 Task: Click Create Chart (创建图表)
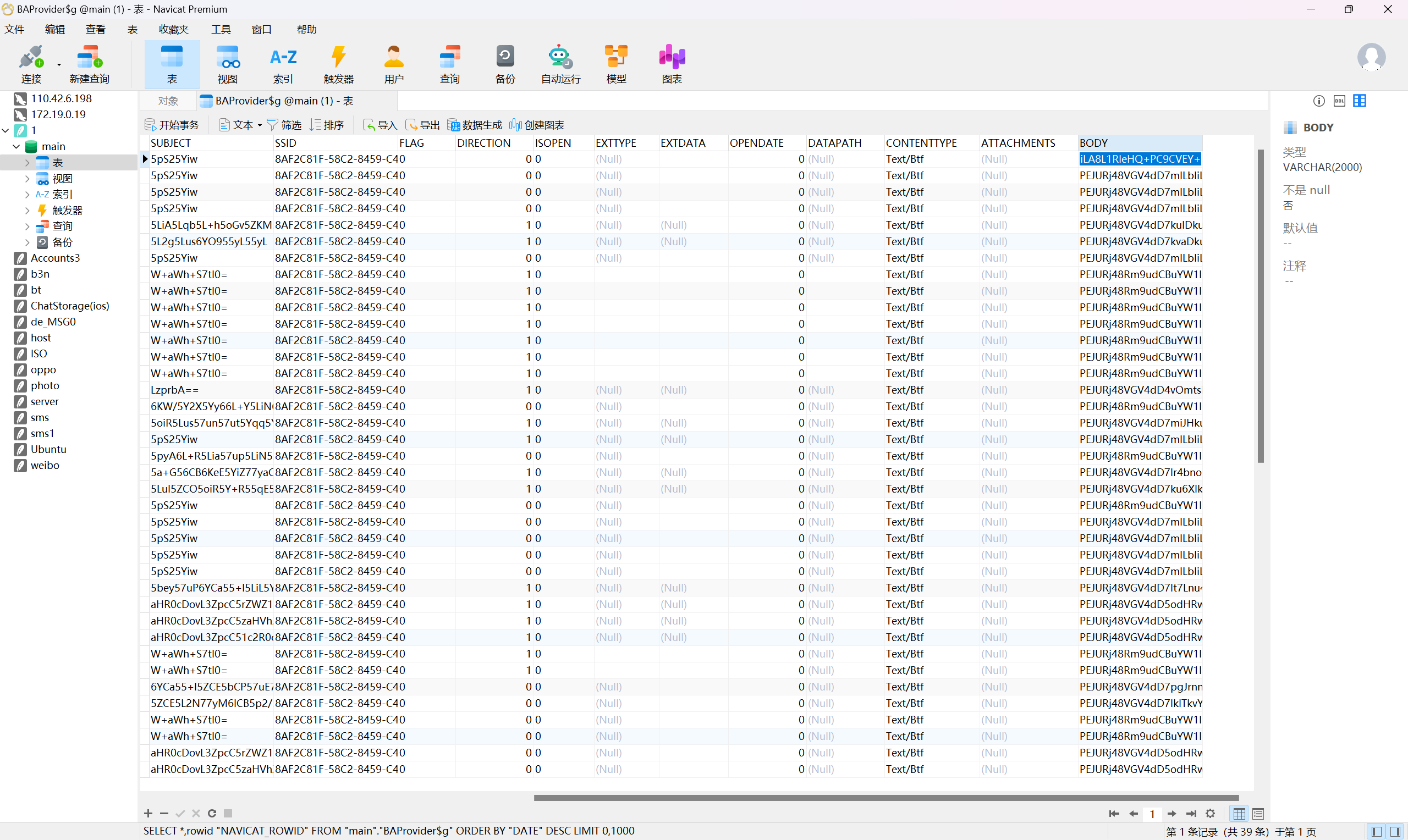click(x=537, y=125)
